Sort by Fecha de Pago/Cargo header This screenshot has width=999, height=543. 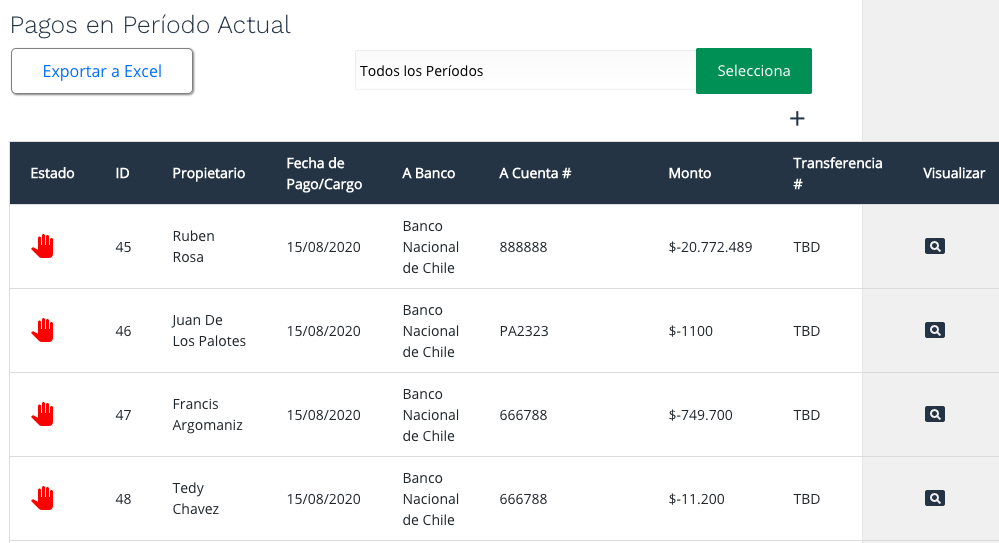tap(324, 173)
